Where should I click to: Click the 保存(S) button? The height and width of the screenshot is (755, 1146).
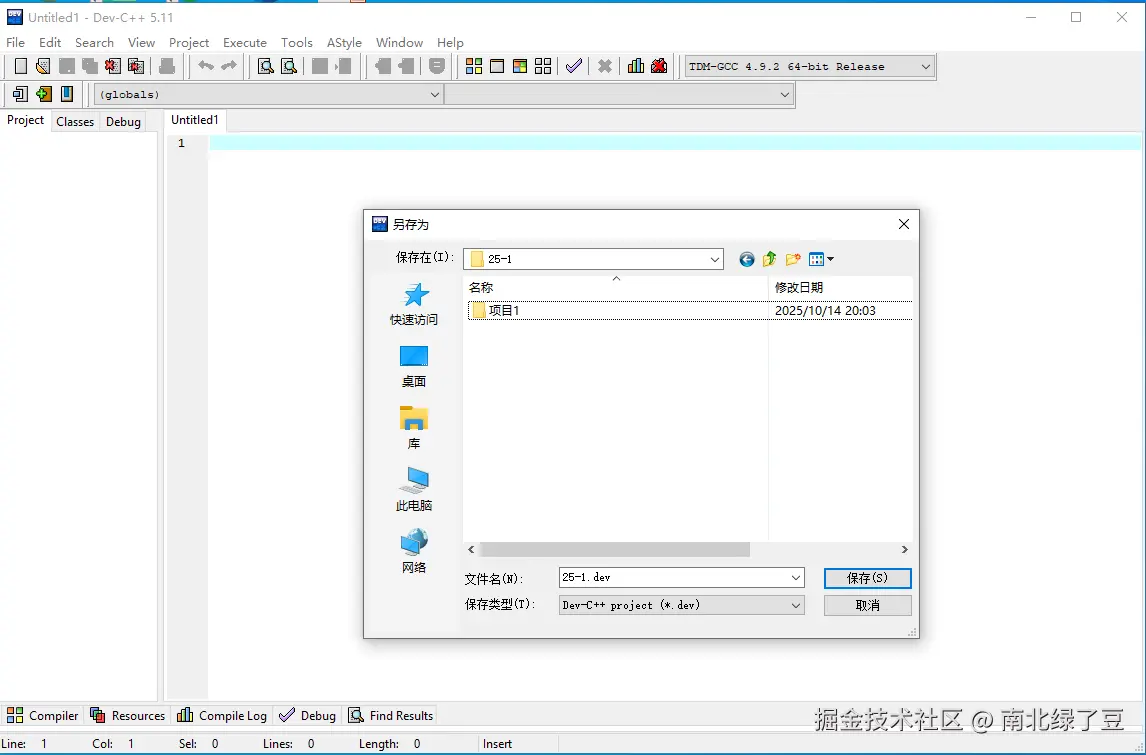(868, 578)
